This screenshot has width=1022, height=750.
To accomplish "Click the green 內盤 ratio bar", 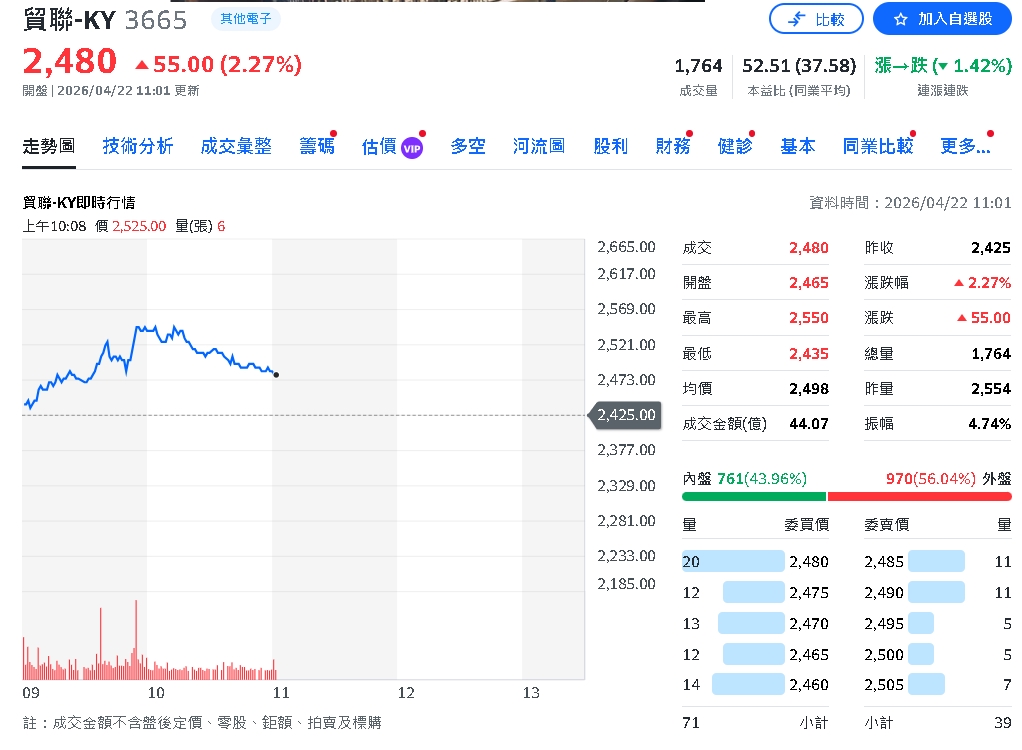I will [x=754, y=496].
